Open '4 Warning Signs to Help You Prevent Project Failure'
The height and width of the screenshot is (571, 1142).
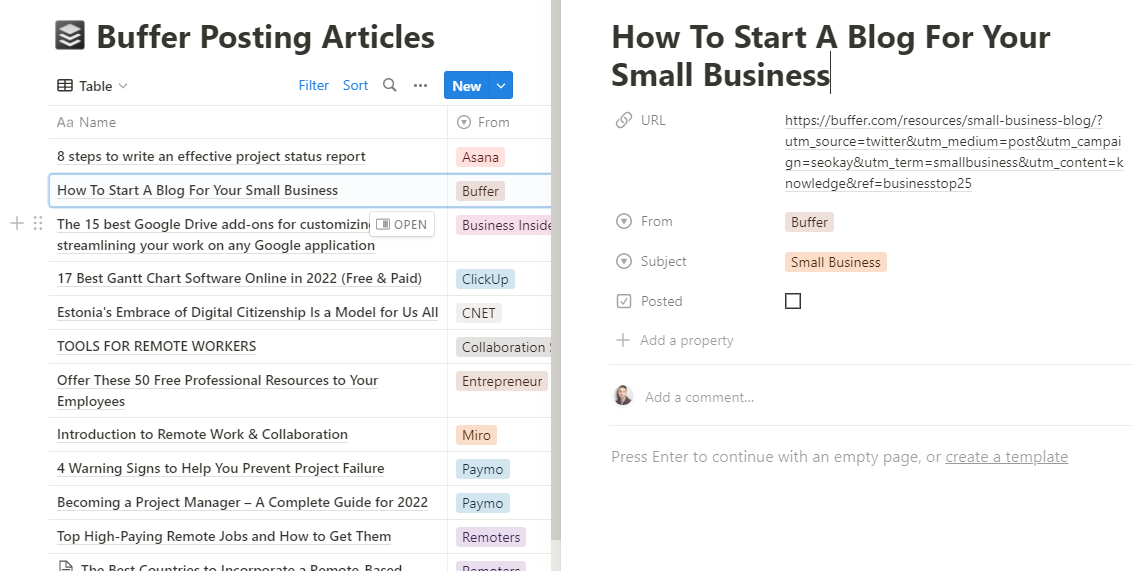point(221,468)
